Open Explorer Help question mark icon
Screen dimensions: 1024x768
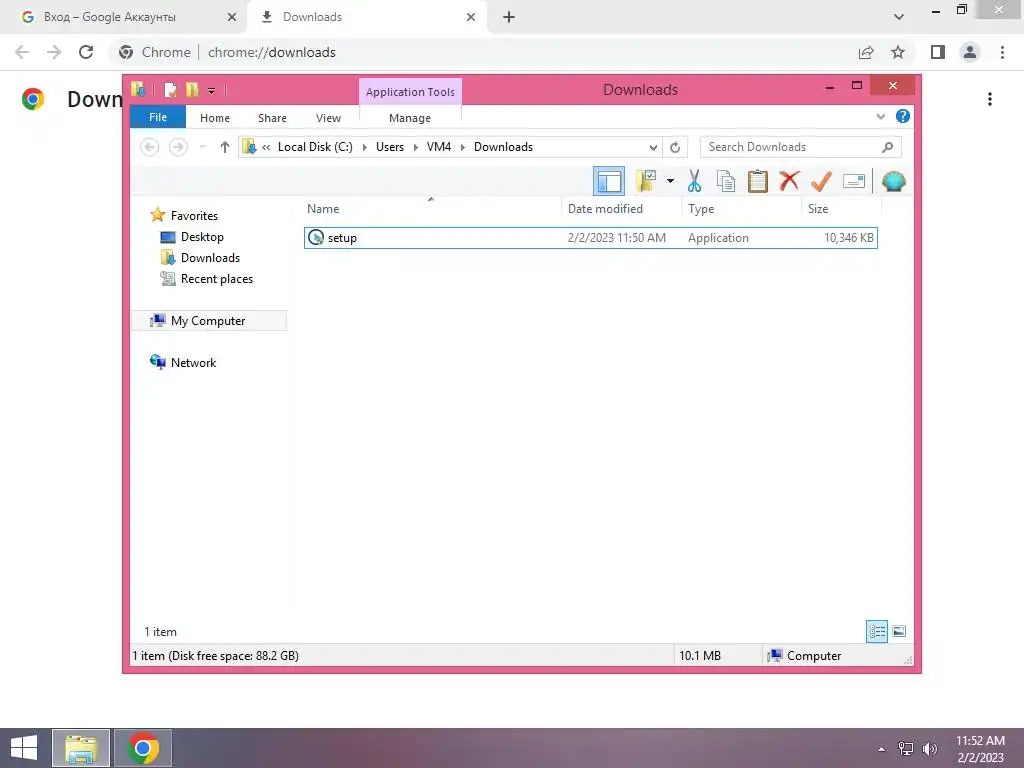[x=903, y=116]
